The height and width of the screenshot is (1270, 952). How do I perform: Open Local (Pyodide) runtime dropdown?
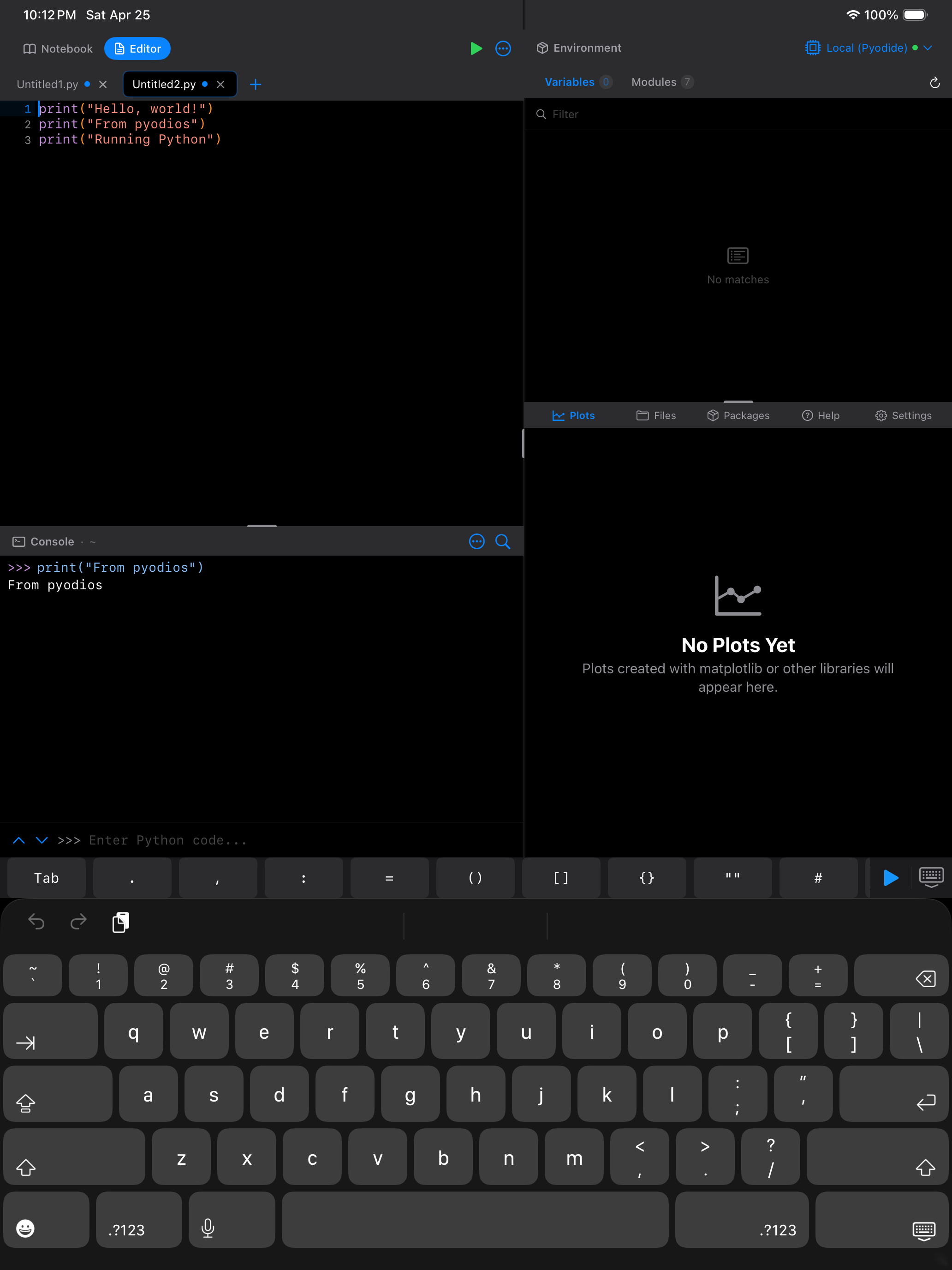pyautogui.click(x=868, y=48)
